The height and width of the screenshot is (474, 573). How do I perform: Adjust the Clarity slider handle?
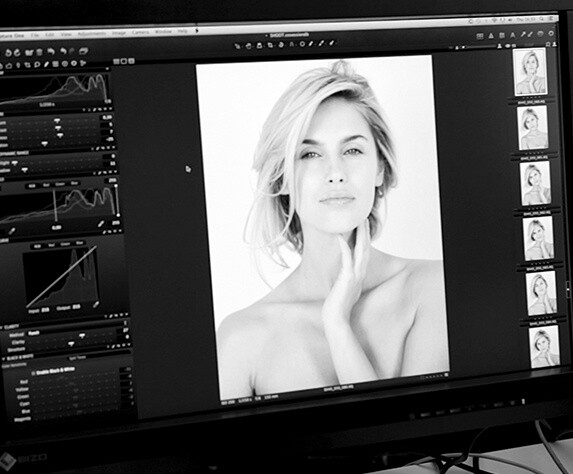point(82,335)
